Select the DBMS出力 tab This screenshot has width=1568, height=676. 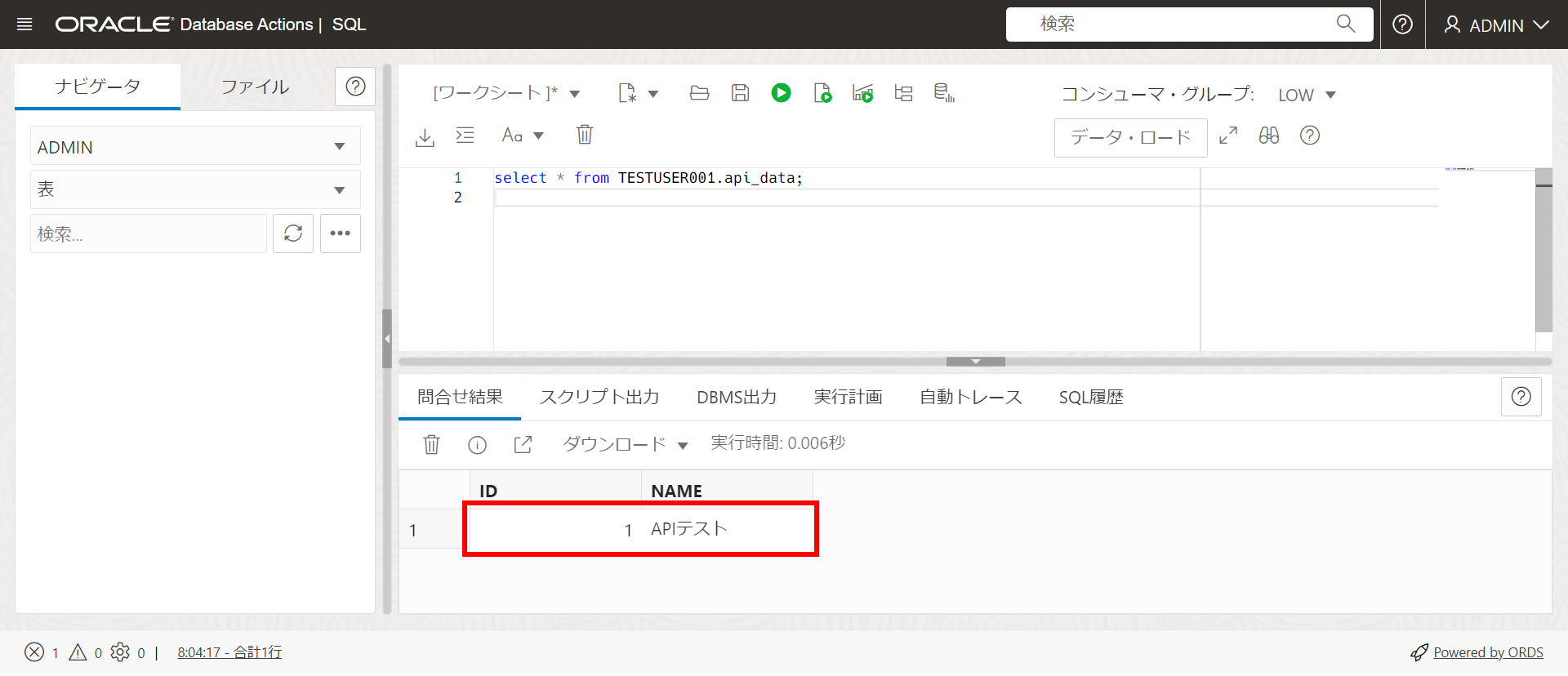[737, 397]
